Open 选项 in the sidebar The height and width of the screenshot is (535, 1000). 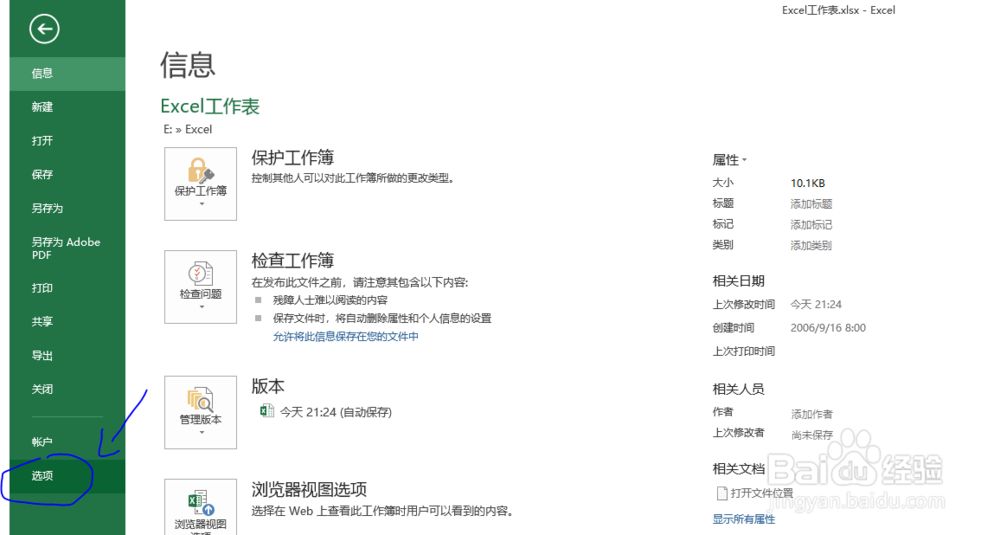pyautogui.click(x=68, y=476)
